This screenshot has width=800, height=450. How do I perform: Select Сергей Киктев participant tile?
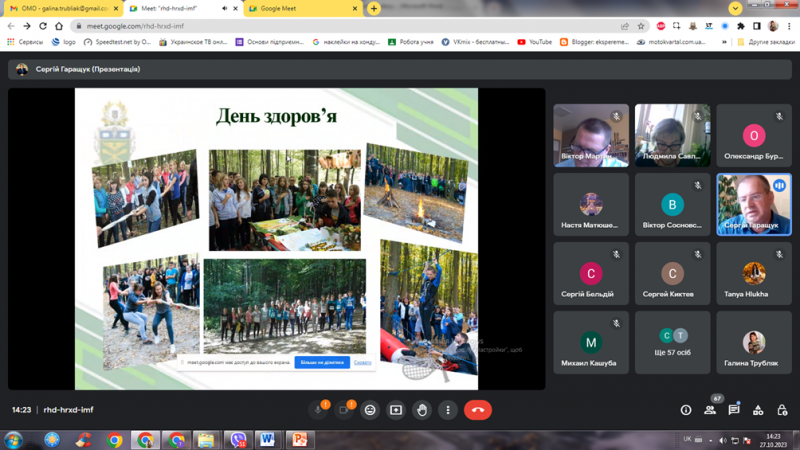[x=672, y=273]
